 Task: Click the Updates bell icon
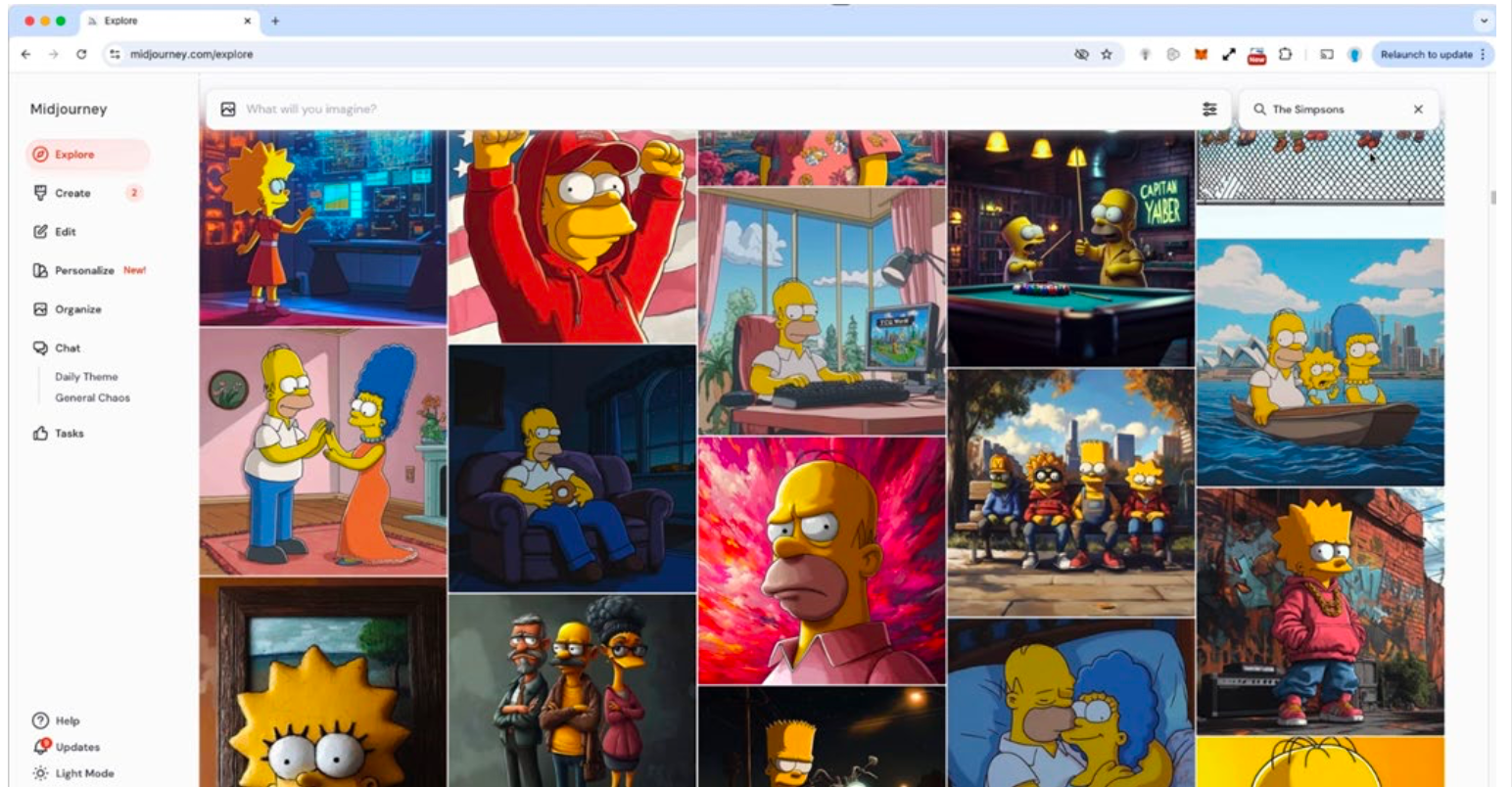click(40, 747)
